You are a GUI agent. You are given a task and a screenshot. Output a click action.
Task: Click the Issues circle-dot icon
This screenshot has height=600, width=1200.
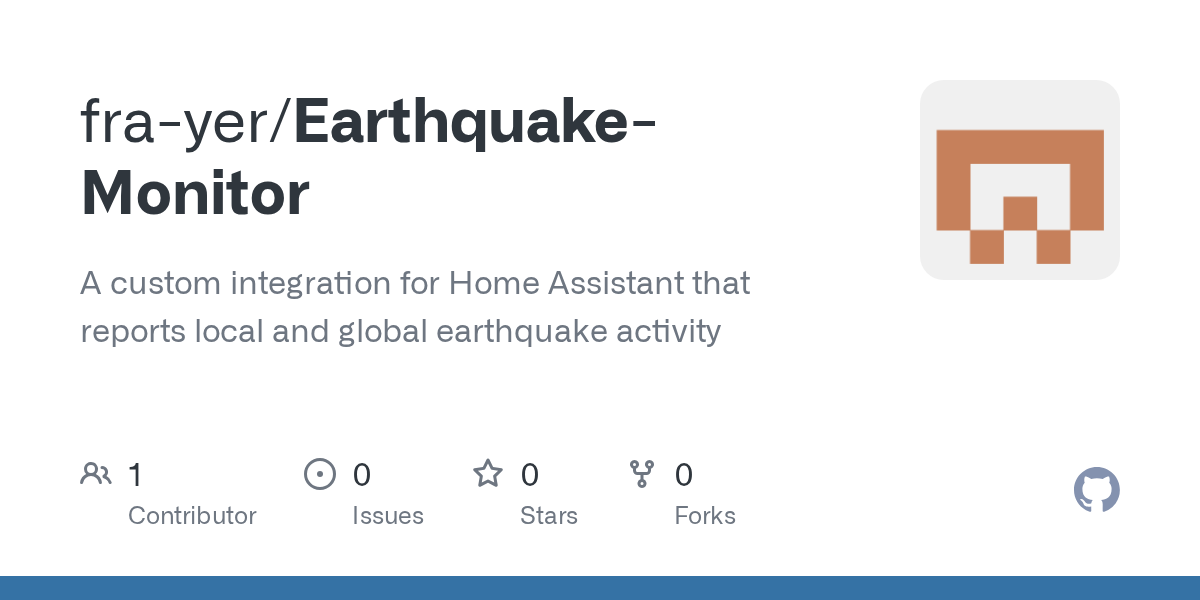pos(319,473)
